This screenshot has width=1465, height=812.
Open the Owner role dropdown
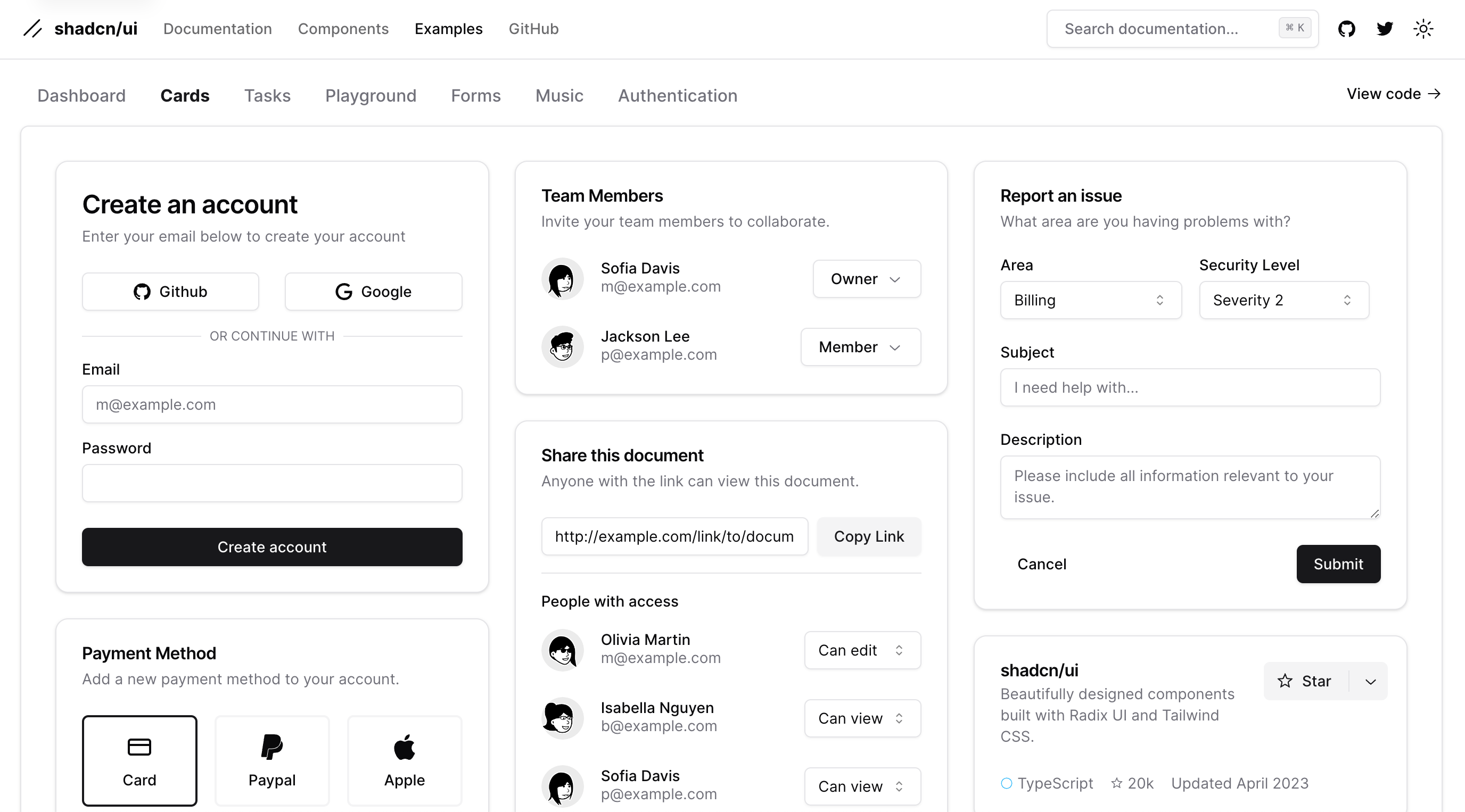[866, 279]
